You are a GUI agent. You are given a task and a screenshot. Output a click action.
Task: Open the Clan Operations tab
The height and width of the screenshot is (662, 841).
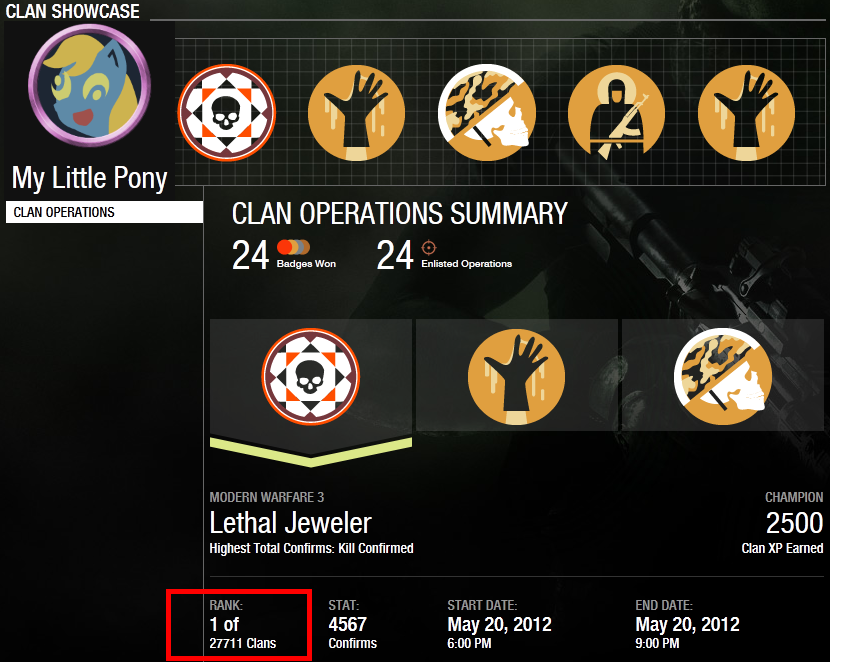[x=104, y=212]
